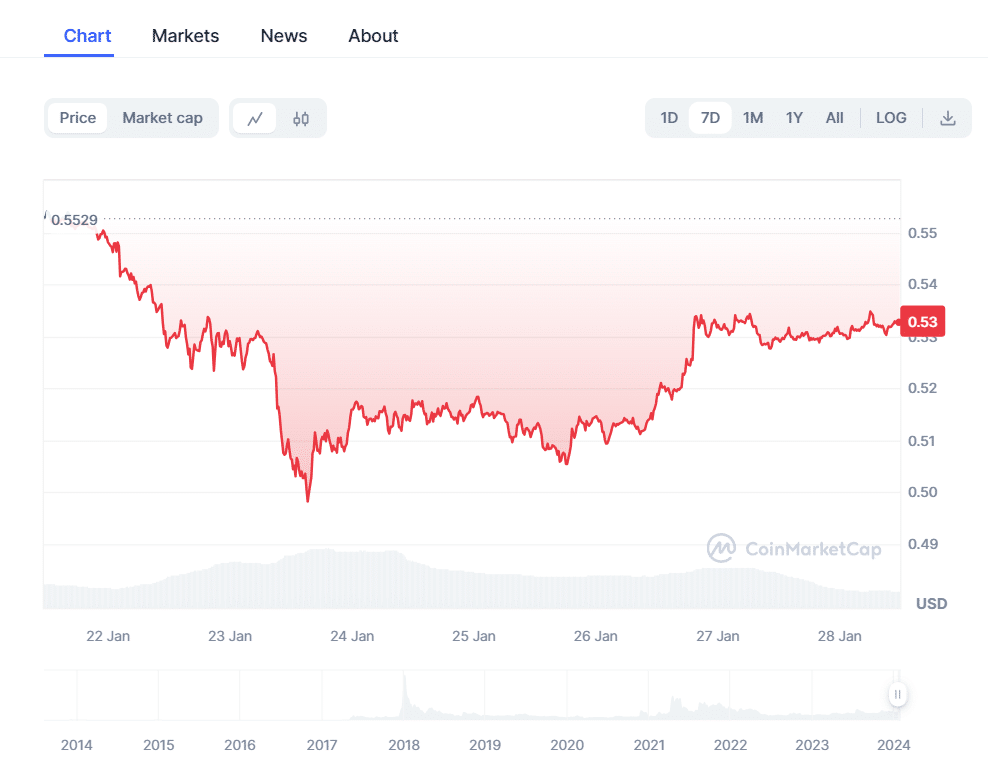Toggle the Price view

pos(78,118)
